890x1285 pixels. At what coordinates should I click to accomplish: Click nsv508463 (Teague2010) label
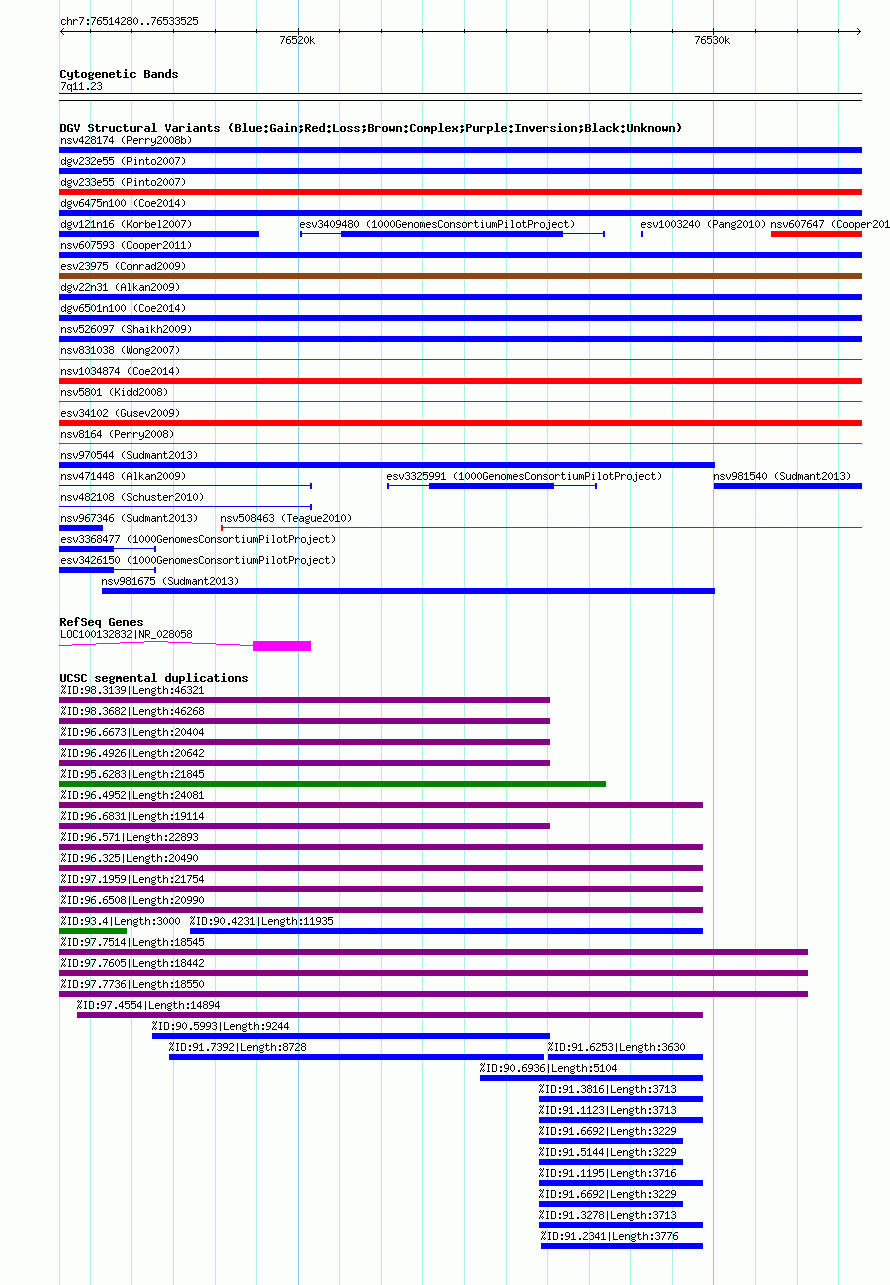coord(286,518)
